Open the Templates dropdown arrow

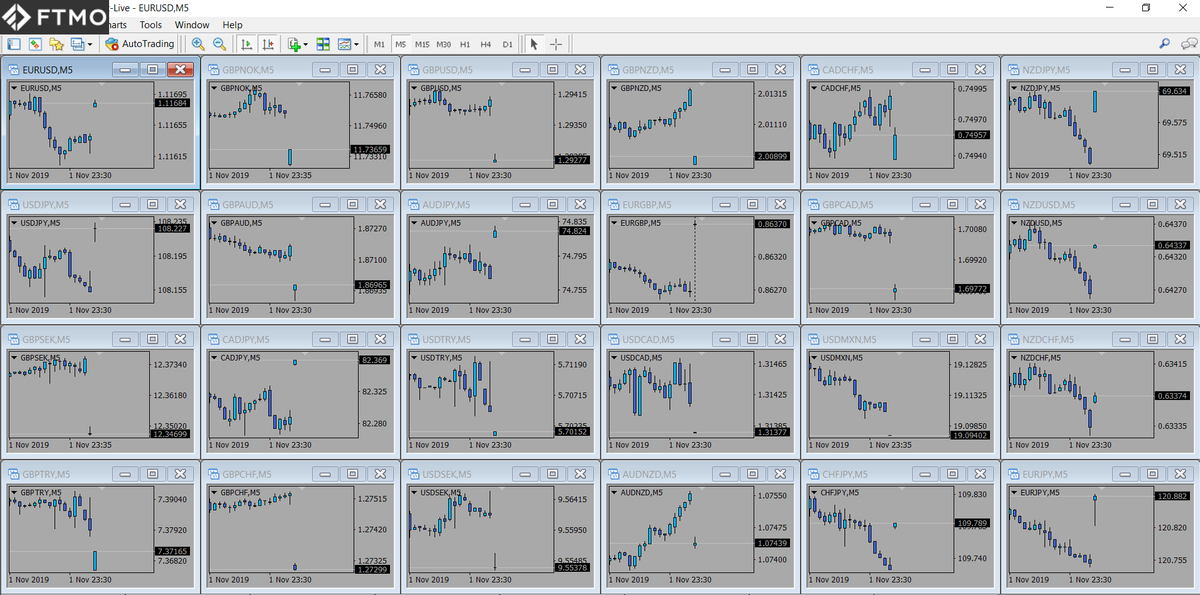pyautogui.click(x=357, y=44)
